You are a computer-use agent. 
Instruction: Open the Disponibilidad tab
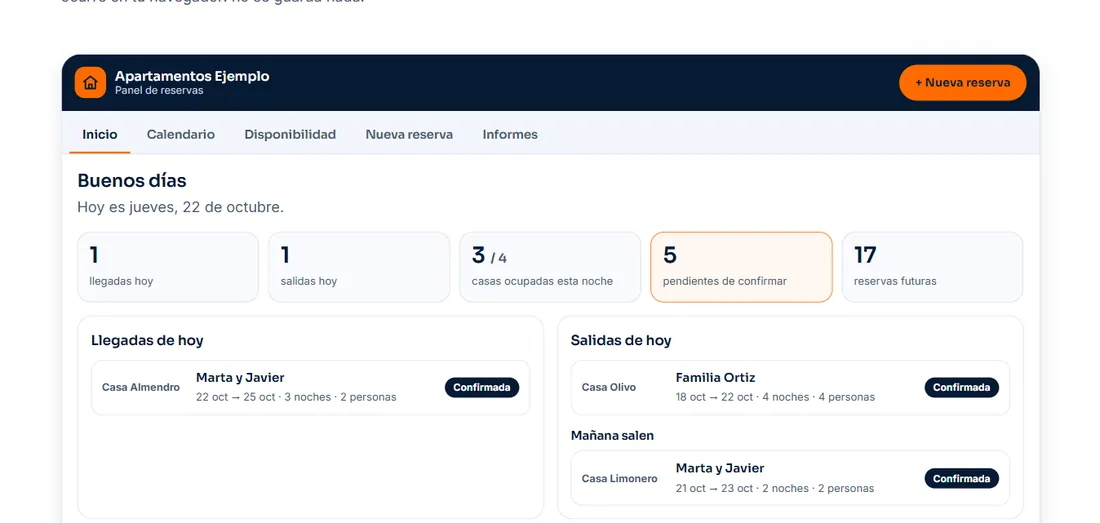[x=290, y=135]
